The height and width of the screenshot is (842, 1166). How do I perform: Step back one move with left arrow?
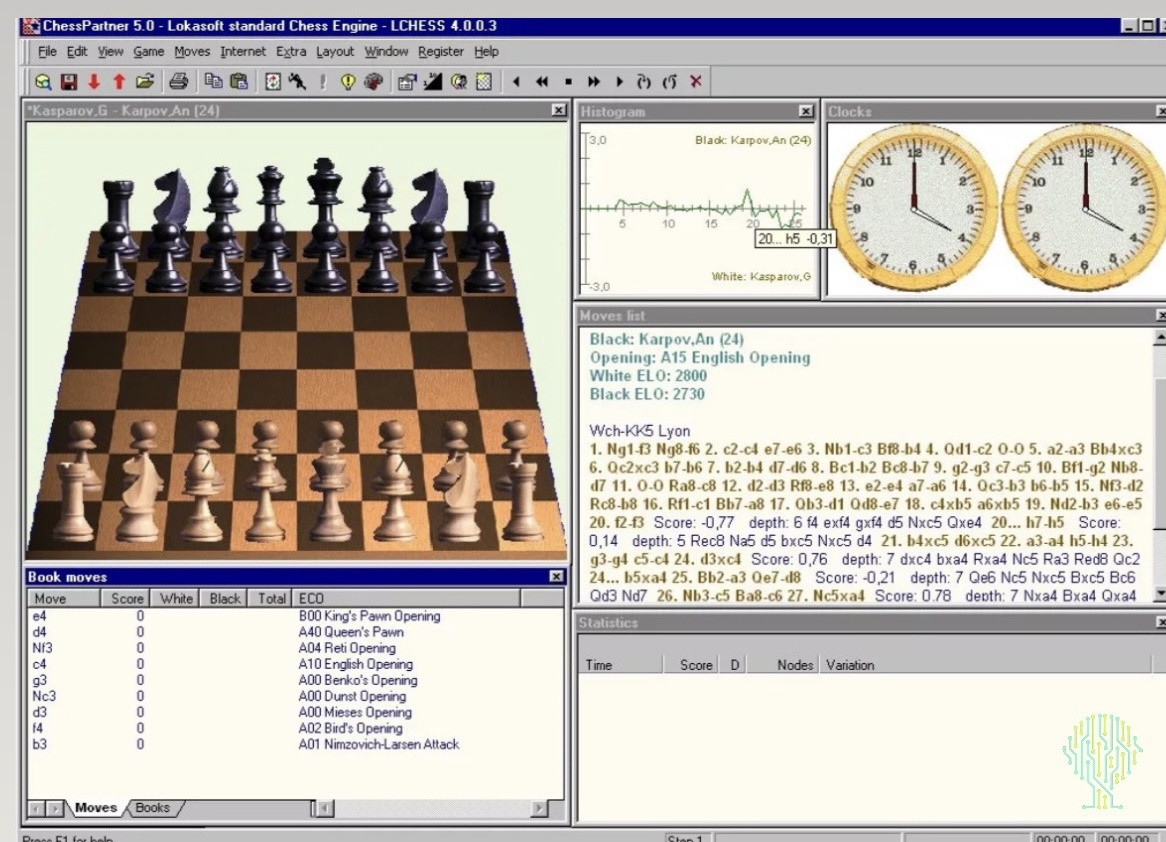(517, 82)
